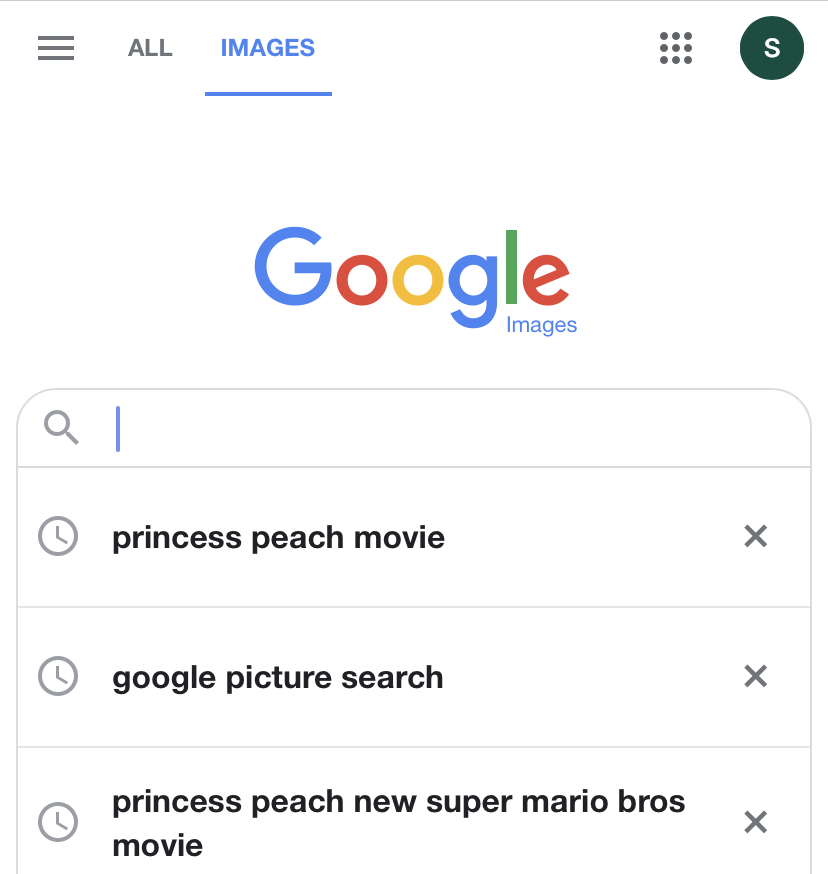Search for 'princess peach movie' suggestion
Image resolution: width=828 pixels, height=874 pixels.
pyautogui.click(x=278, y=538)
